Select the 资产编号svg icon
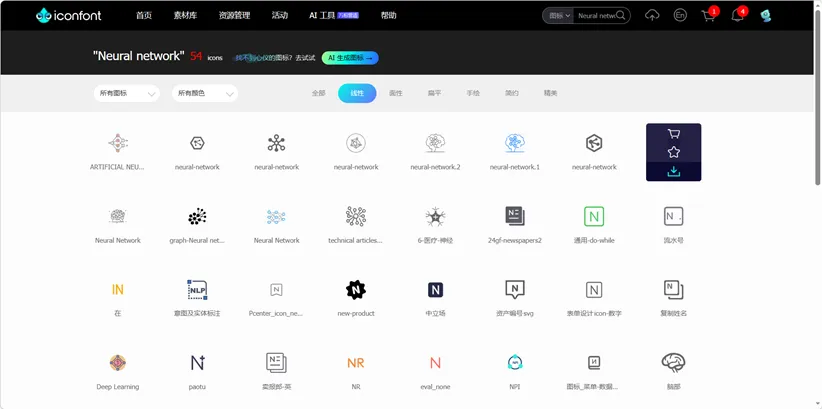This screenshot has width=822, height=409. point(515,289)
